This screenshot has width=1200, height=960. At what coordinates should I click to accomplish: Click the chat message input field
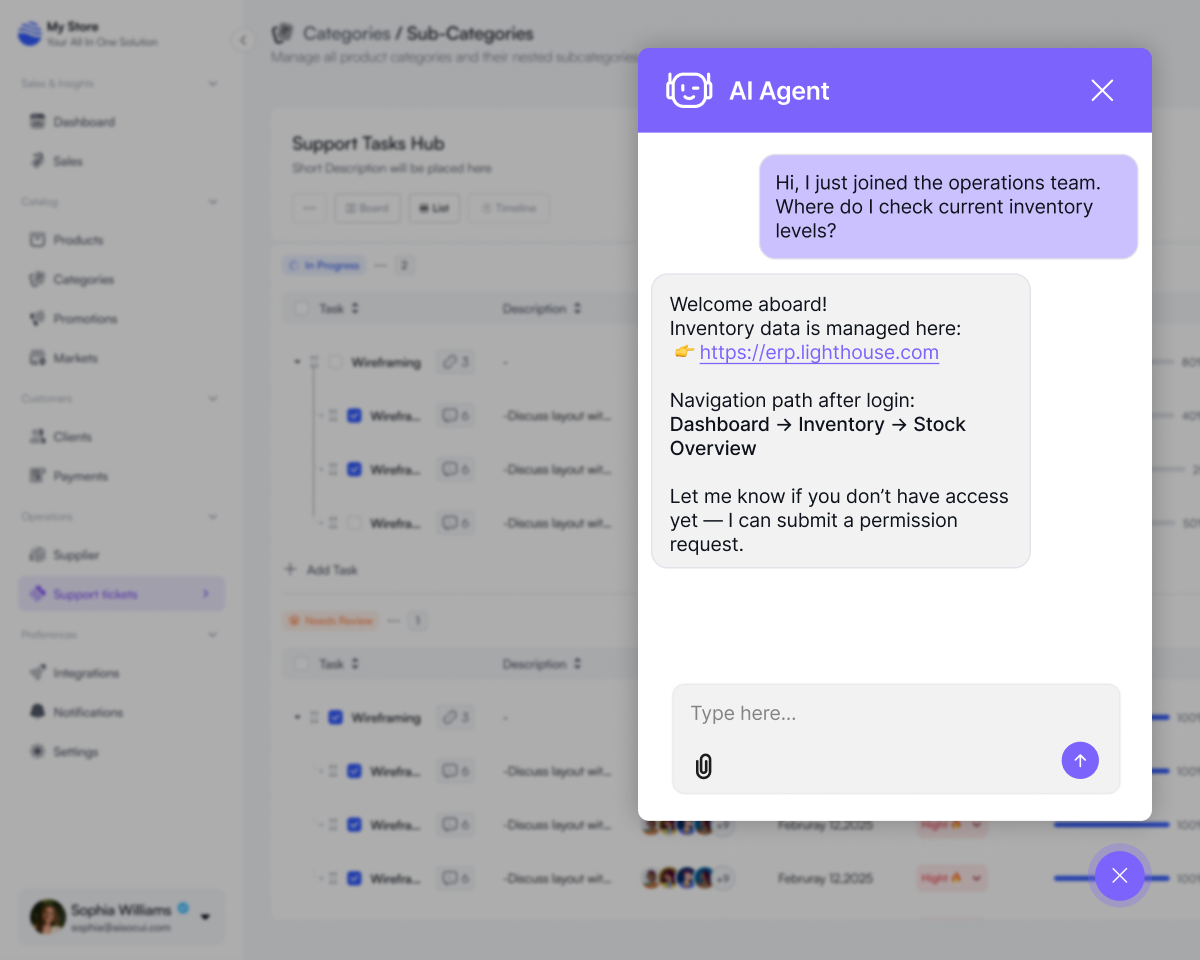pos(880,713)
